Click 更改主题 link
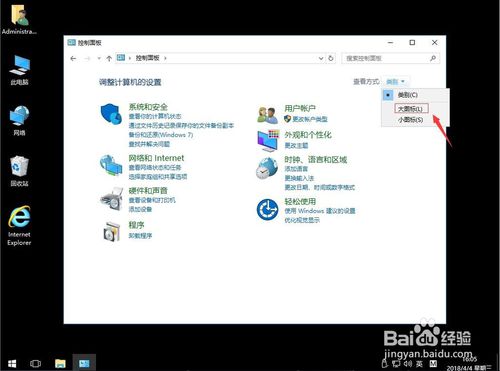The width and height of the screenshot is (500, 371). tap(296, 146)
